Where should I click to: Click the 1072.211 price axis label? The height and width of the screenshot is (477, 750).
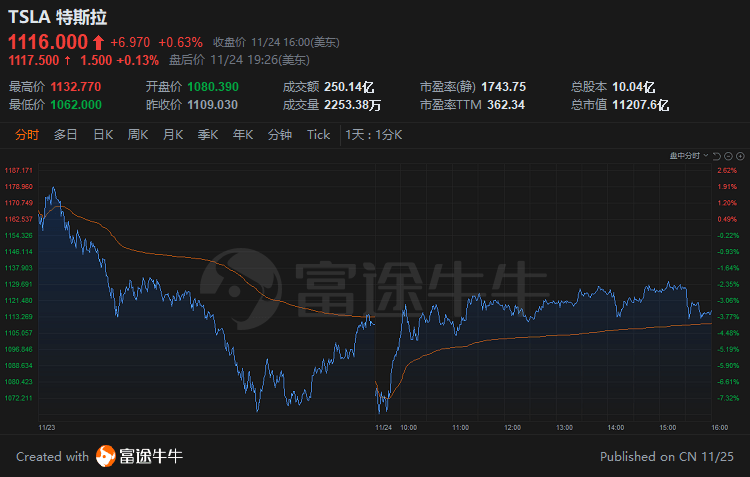(19, 398)
